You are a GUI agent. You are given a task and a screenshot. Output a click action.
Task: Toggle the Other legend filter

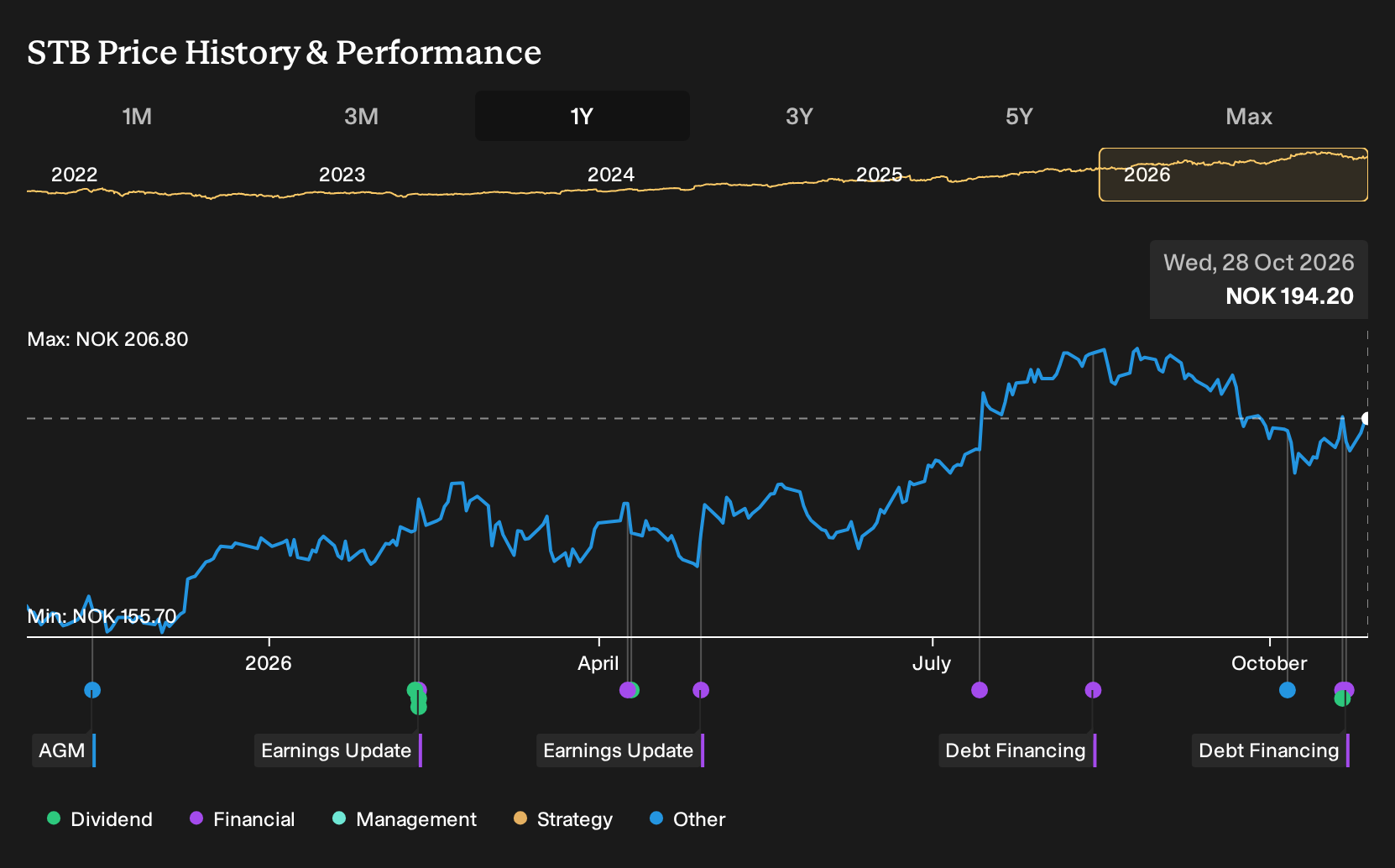point(687,819)
